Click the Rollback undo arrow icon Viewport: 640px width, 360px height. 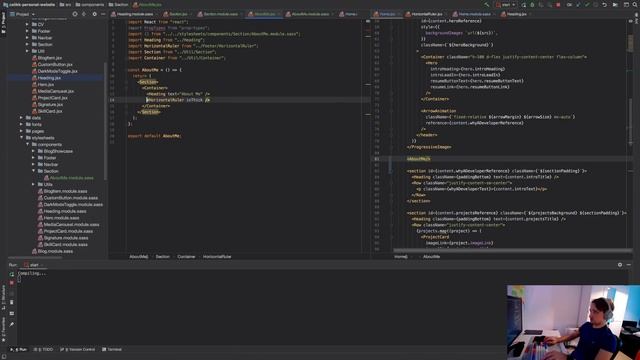[604, 4]
